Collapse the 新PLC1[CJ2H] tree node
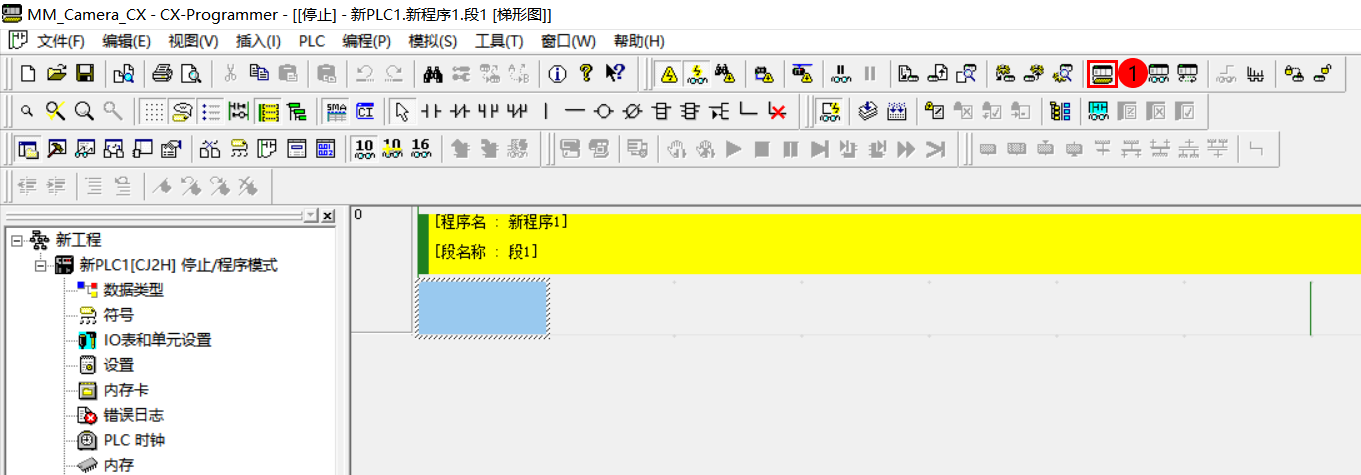1361x475 pixels. pyautogui.click(x=40, y=266)
